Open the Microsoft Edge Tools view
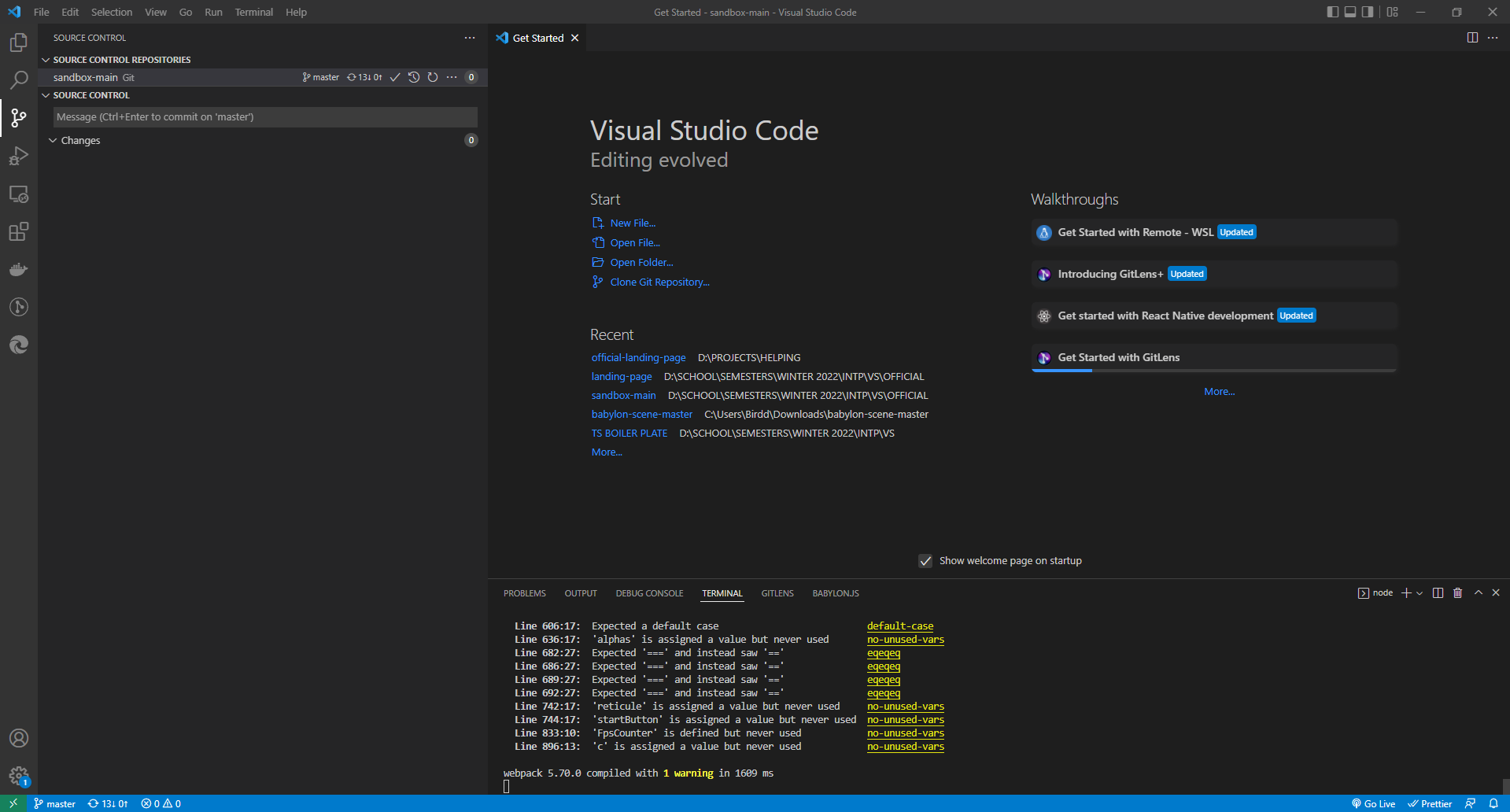Image resolution: width=1510 pixels, height=812 pixels. (x=19, y=345)
